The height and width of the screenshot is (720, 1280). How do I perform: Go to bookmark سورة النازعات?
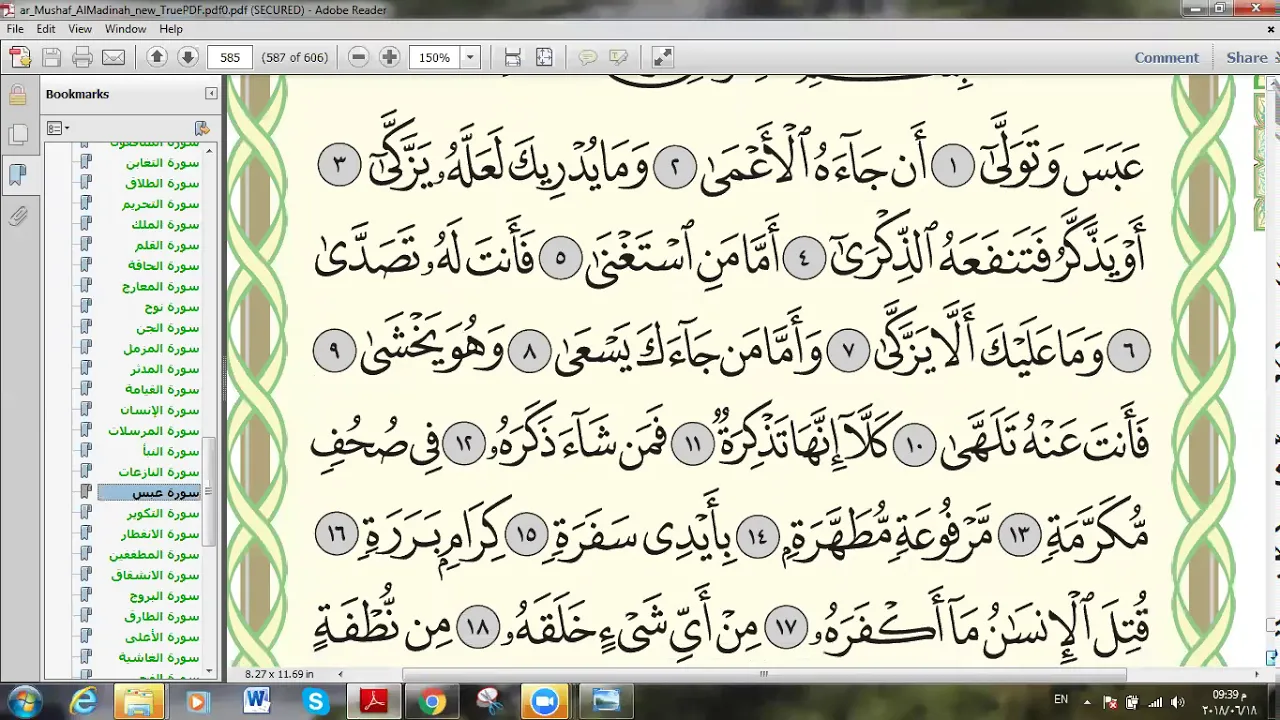point(160,472)
